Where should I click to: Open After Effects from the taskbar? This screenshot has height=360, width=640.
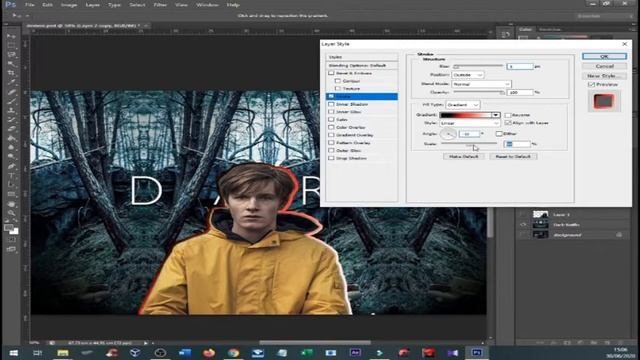(355, 353)
